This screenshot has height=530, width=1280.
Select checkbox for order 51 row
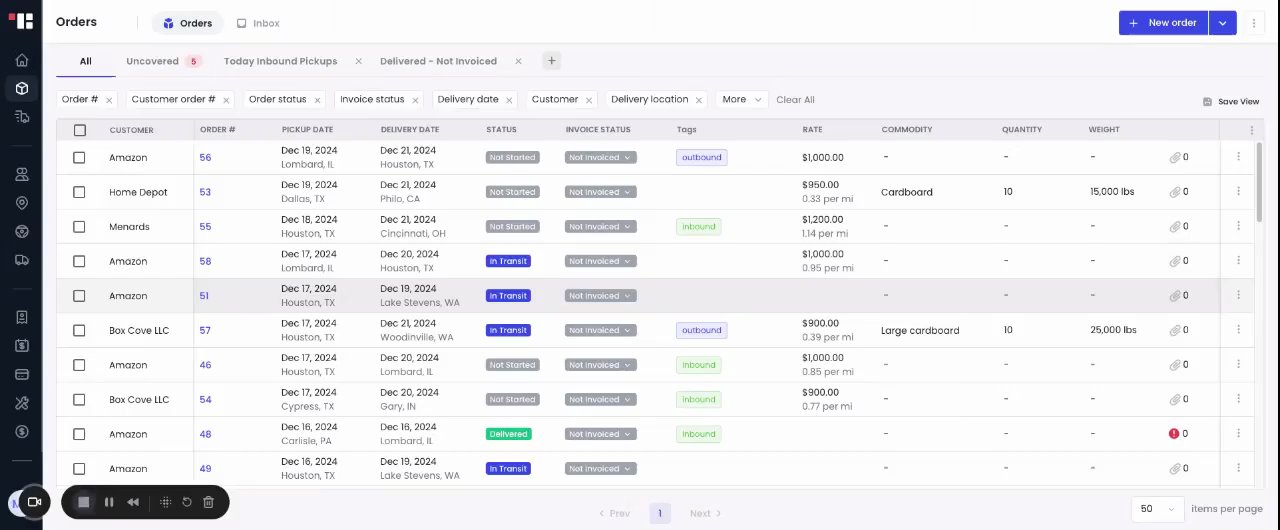click(79, 296)
